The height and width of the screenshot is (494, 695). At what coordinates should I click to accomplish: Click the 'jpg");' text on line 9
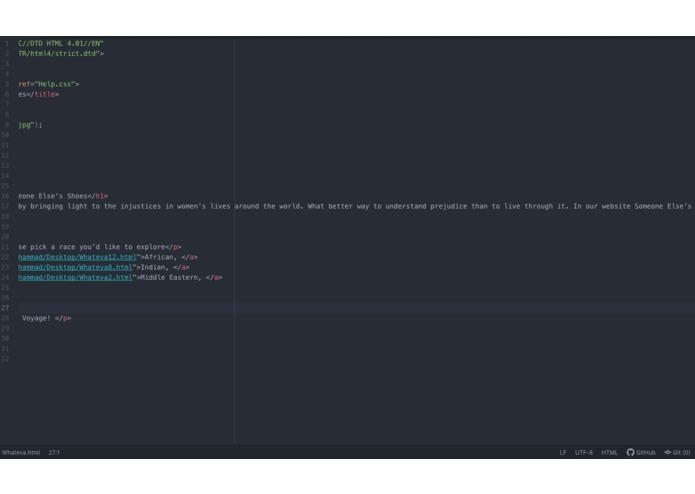pos(30,124)
